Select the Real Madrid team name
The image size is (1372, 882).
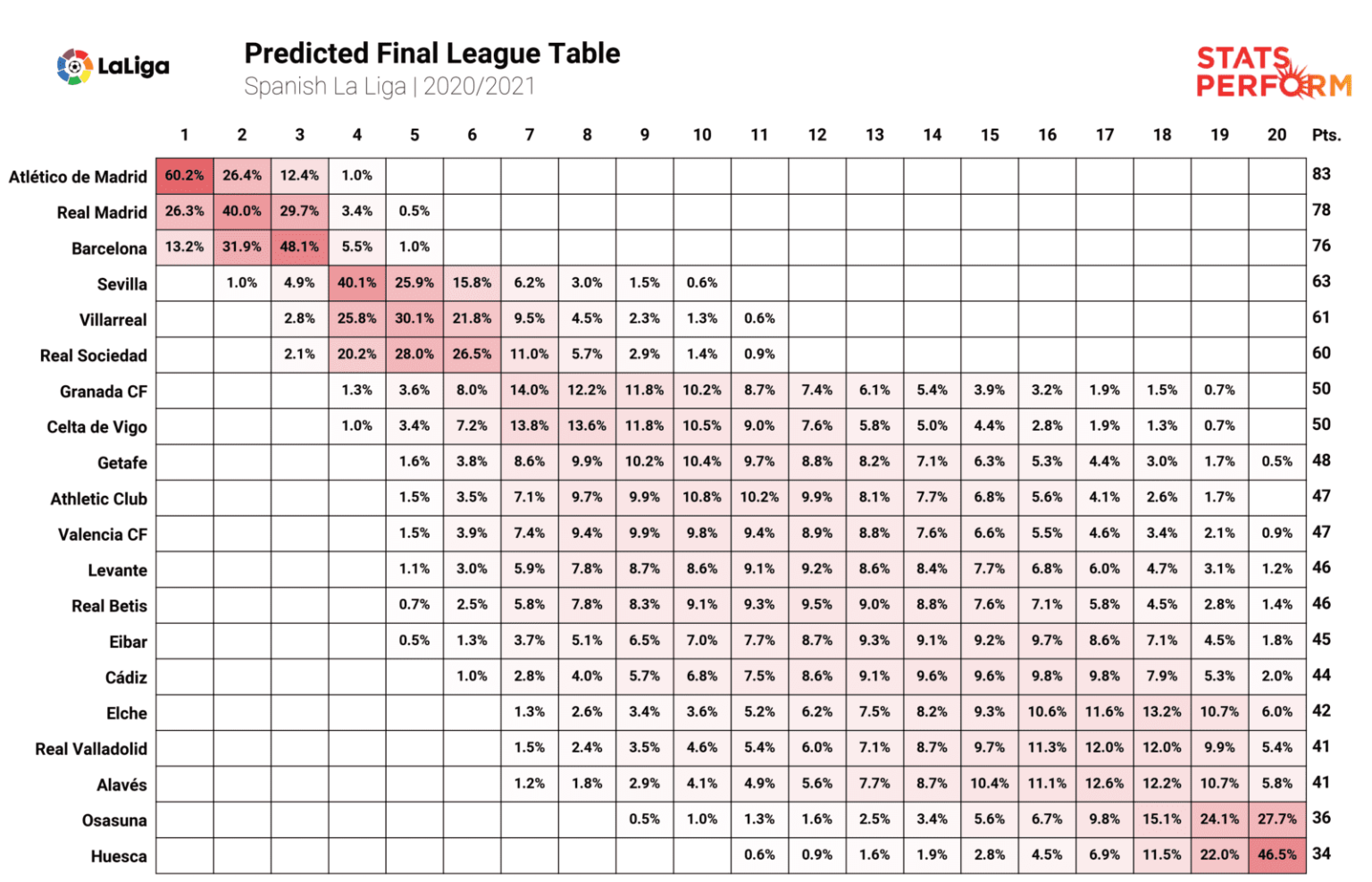point(102,213)
